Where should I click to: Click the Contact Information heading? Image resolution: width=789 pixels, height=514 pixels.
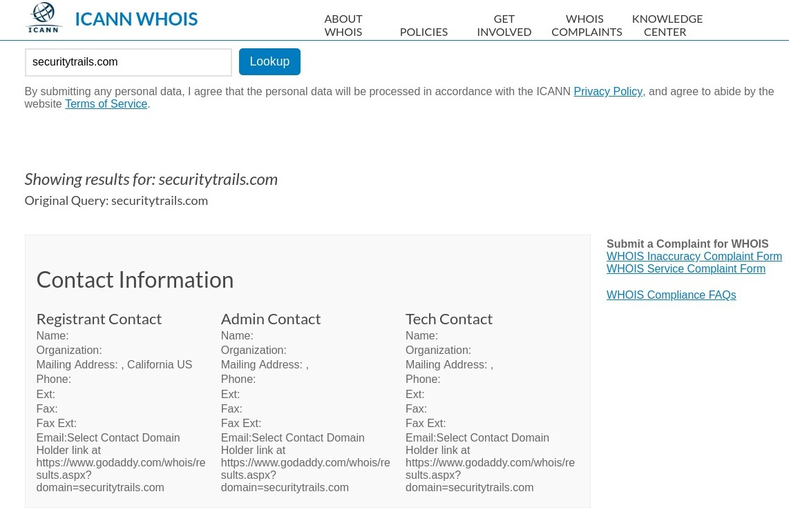(x=135, y=280)
